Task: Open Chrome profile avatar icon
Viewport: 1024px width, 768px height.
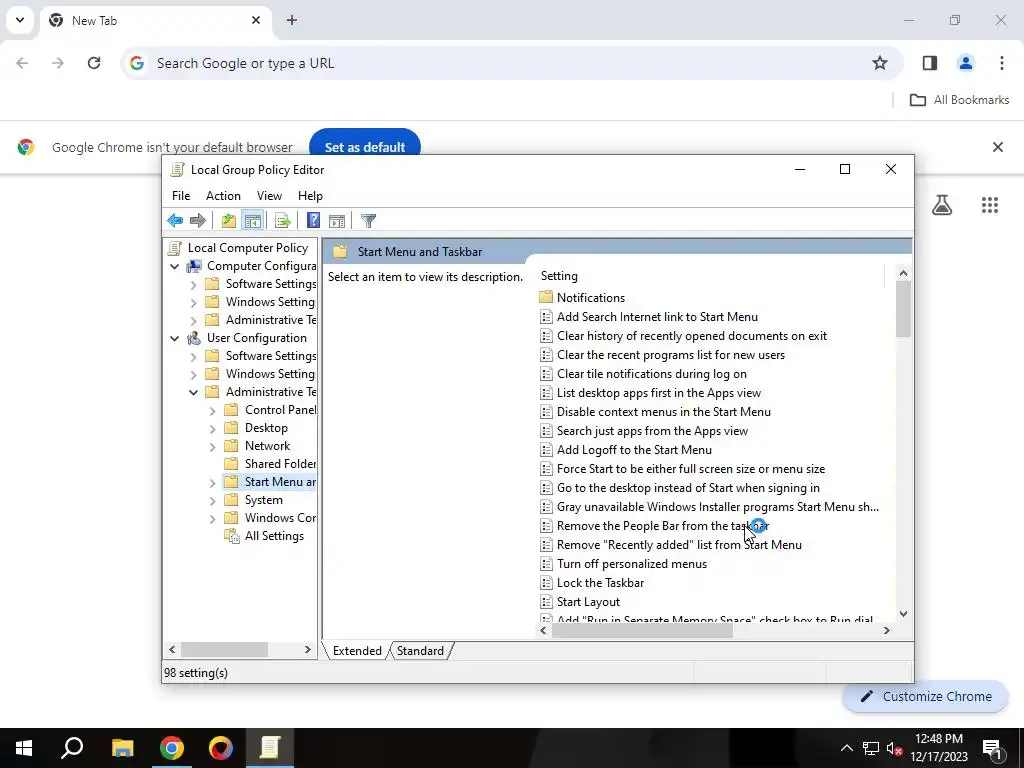Action: [x=965, y=63]
